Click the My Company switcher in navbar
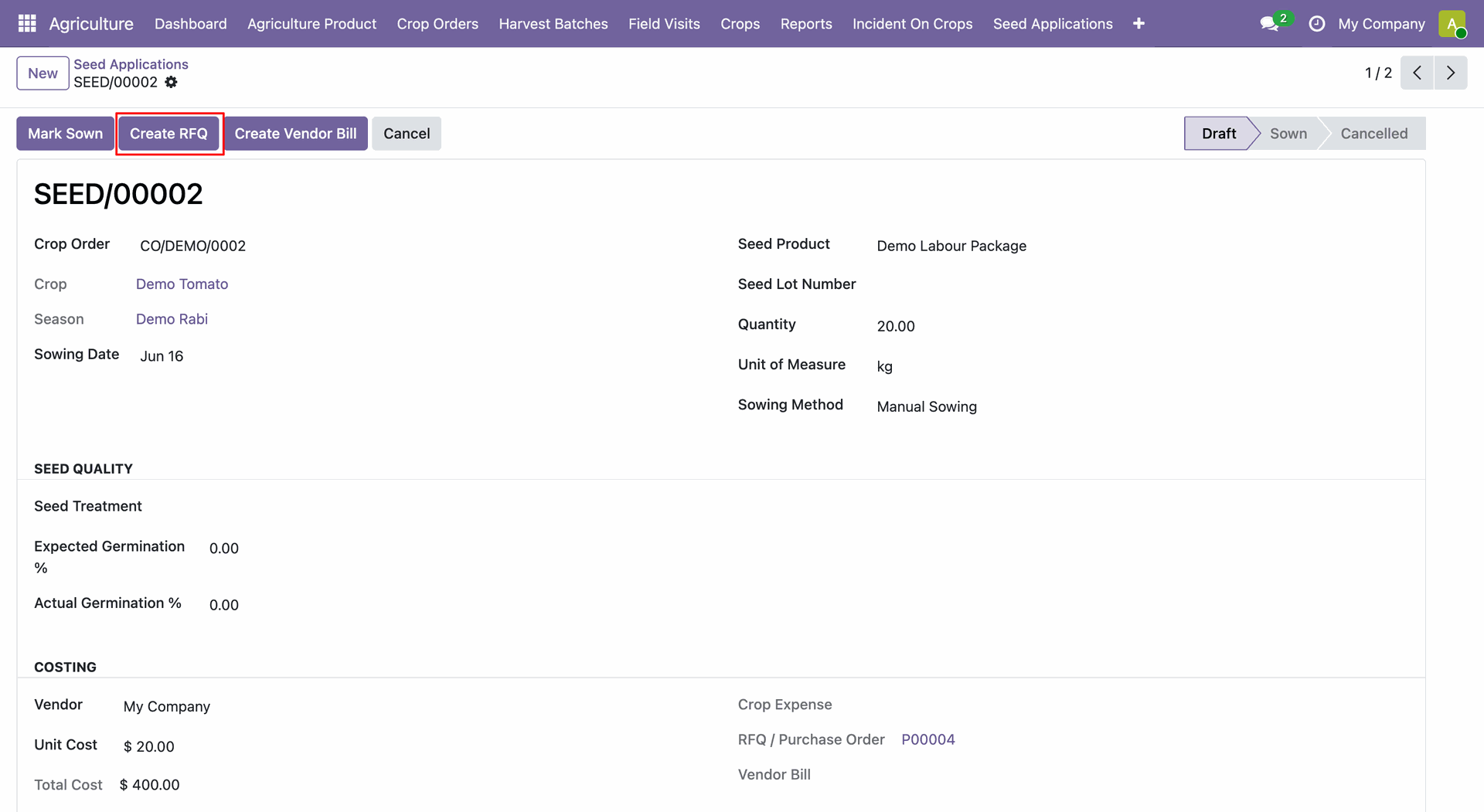Viewport: 1484px width, 812px height. pyautogui.click(x=1381, y=24)
